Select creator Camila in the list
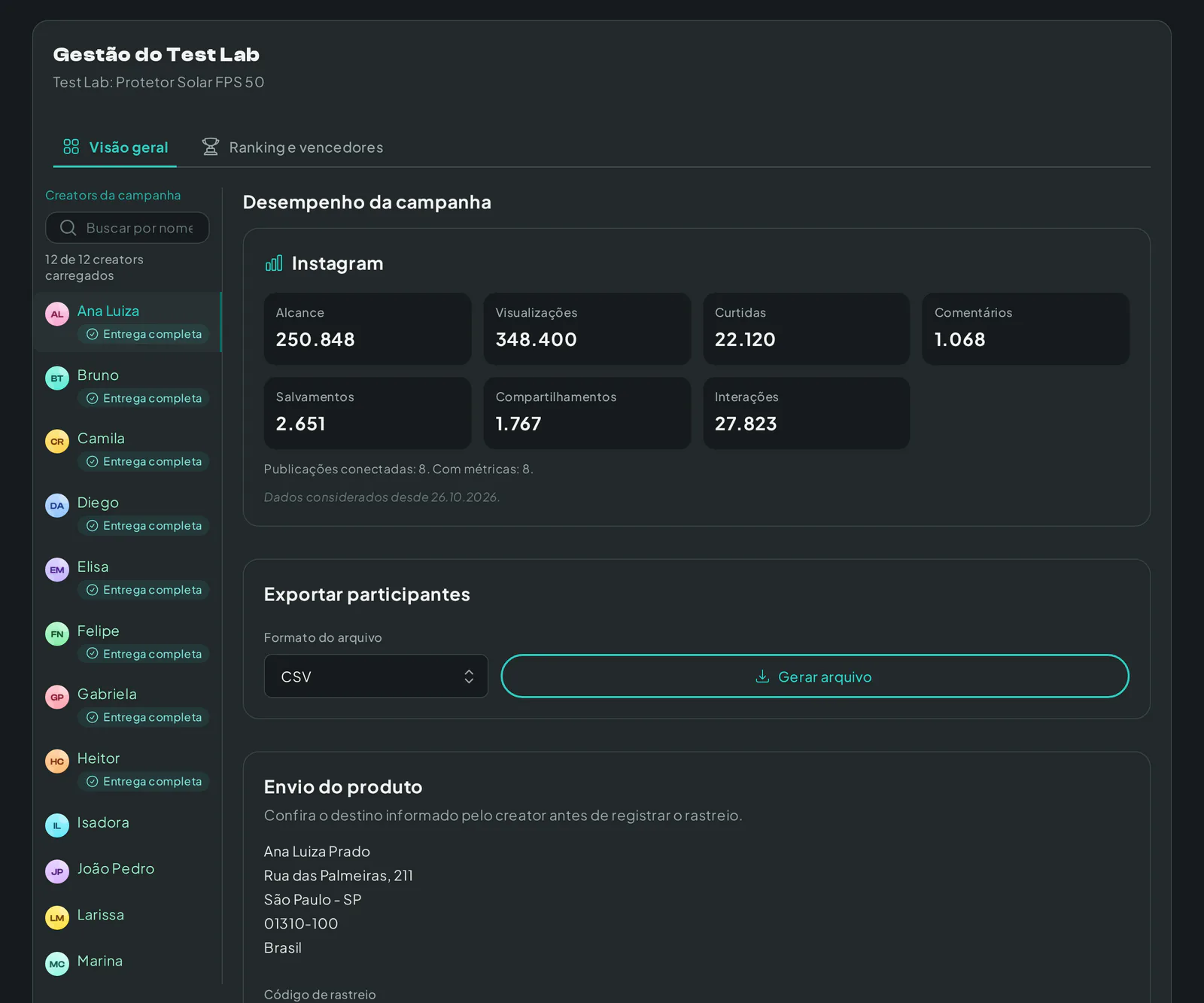Image resolution: width=1204 pixels, height=1003 pixels. click(x=127, y=450)
